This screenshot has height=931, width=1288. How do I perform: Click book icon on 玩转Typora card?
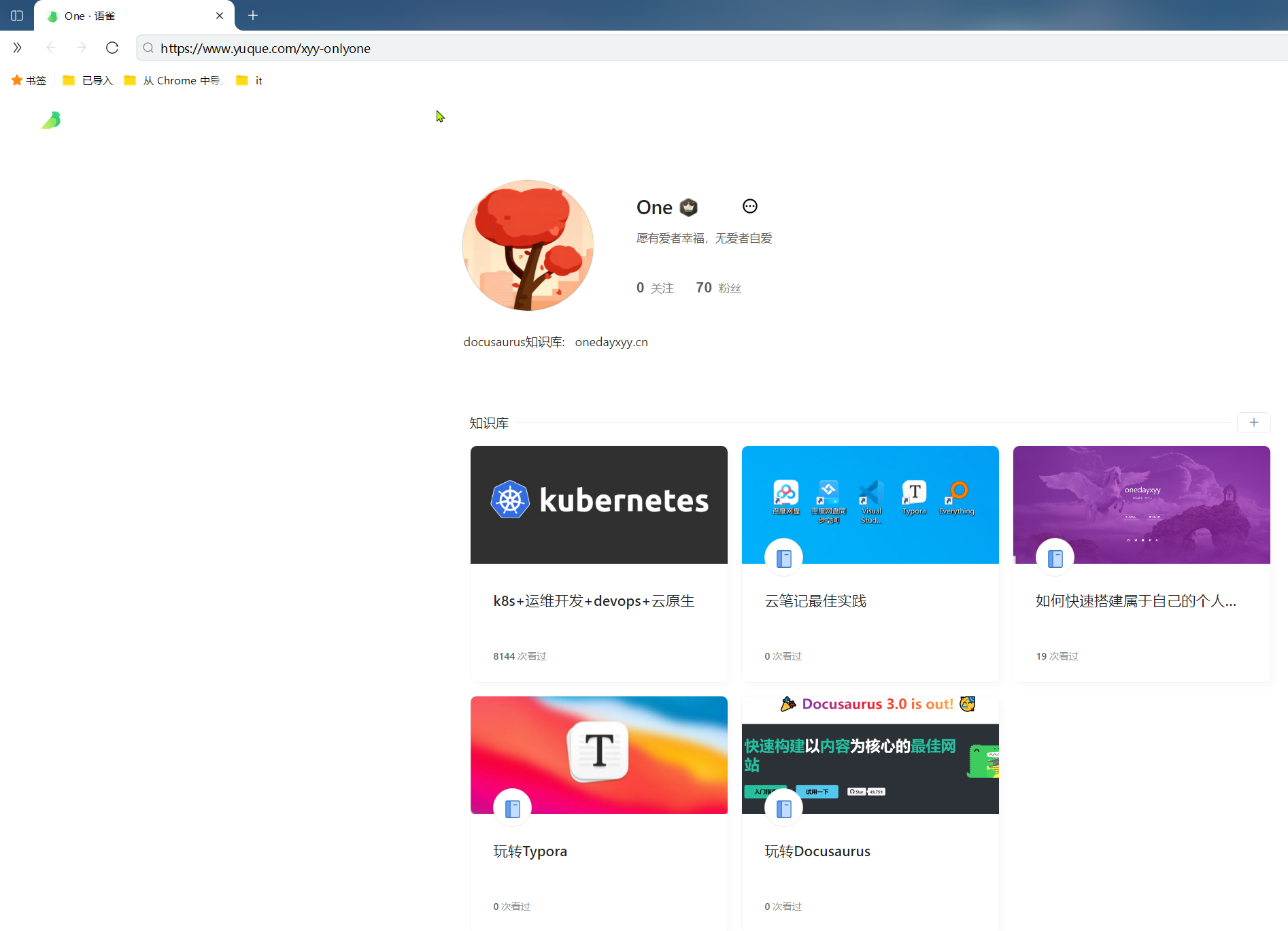click(x=512, y=809)
